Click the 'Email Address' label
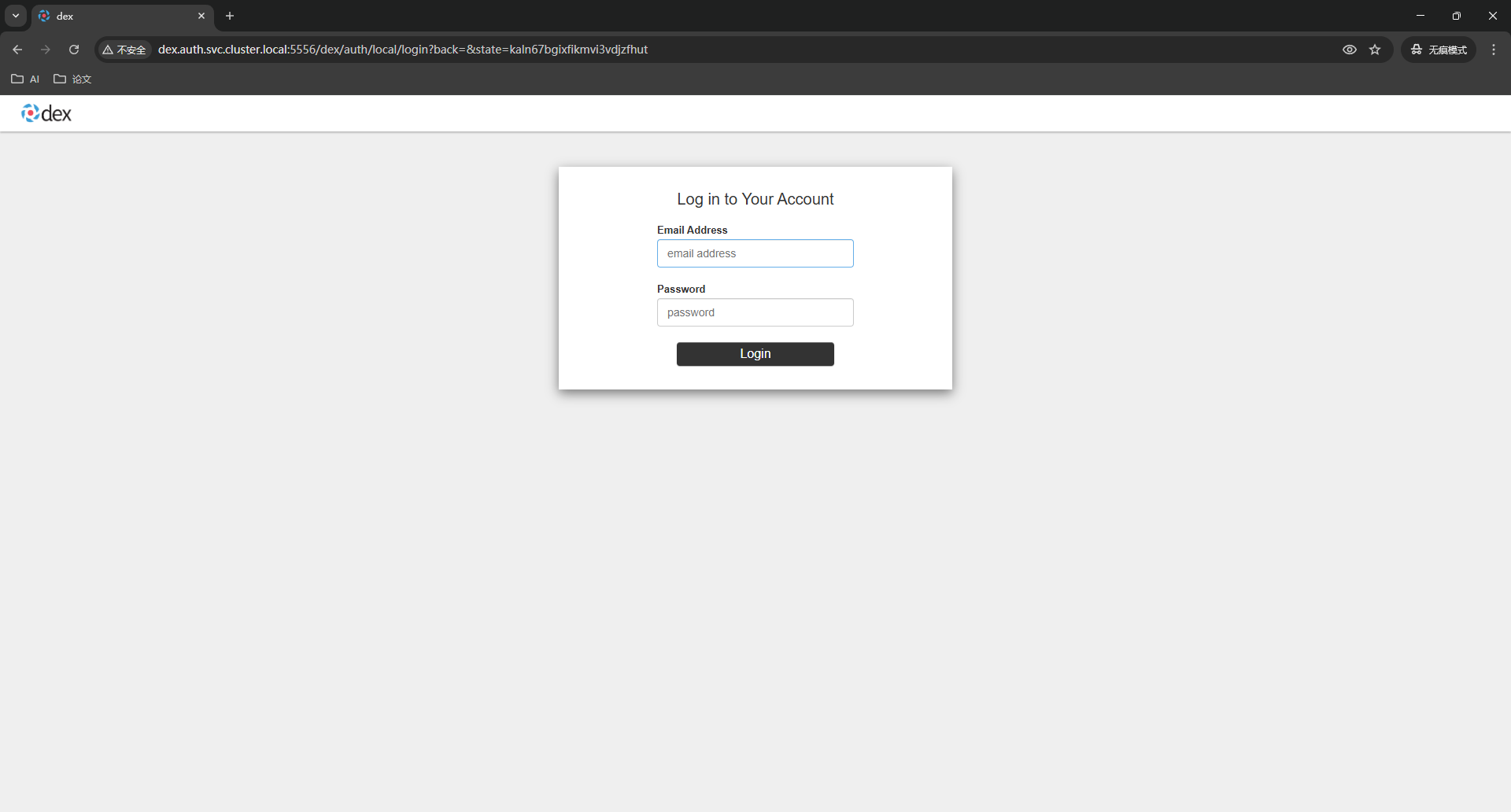This screenshot has height=812, width=1511. 693,230
